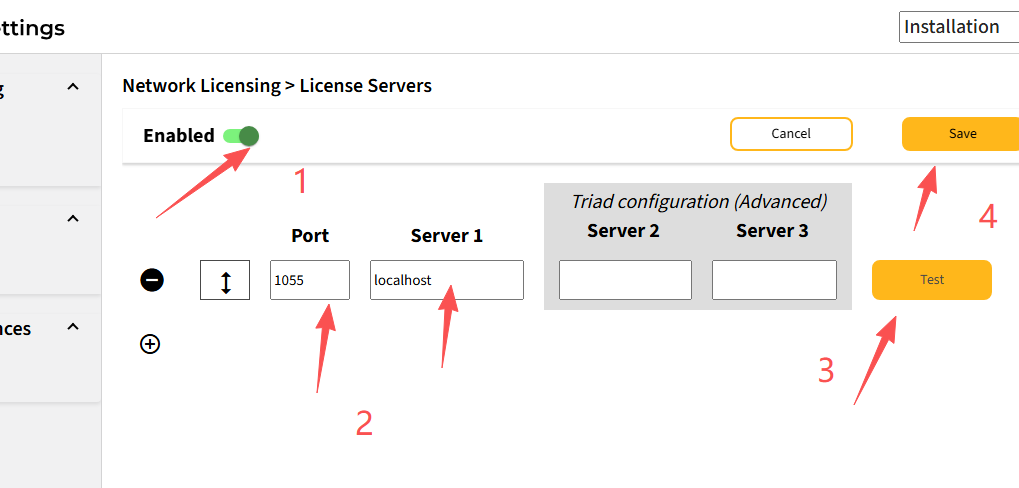The image size is (1019, 488).
Task: Collapse the topmost sidebar section chevron
Action: point(72,87)
